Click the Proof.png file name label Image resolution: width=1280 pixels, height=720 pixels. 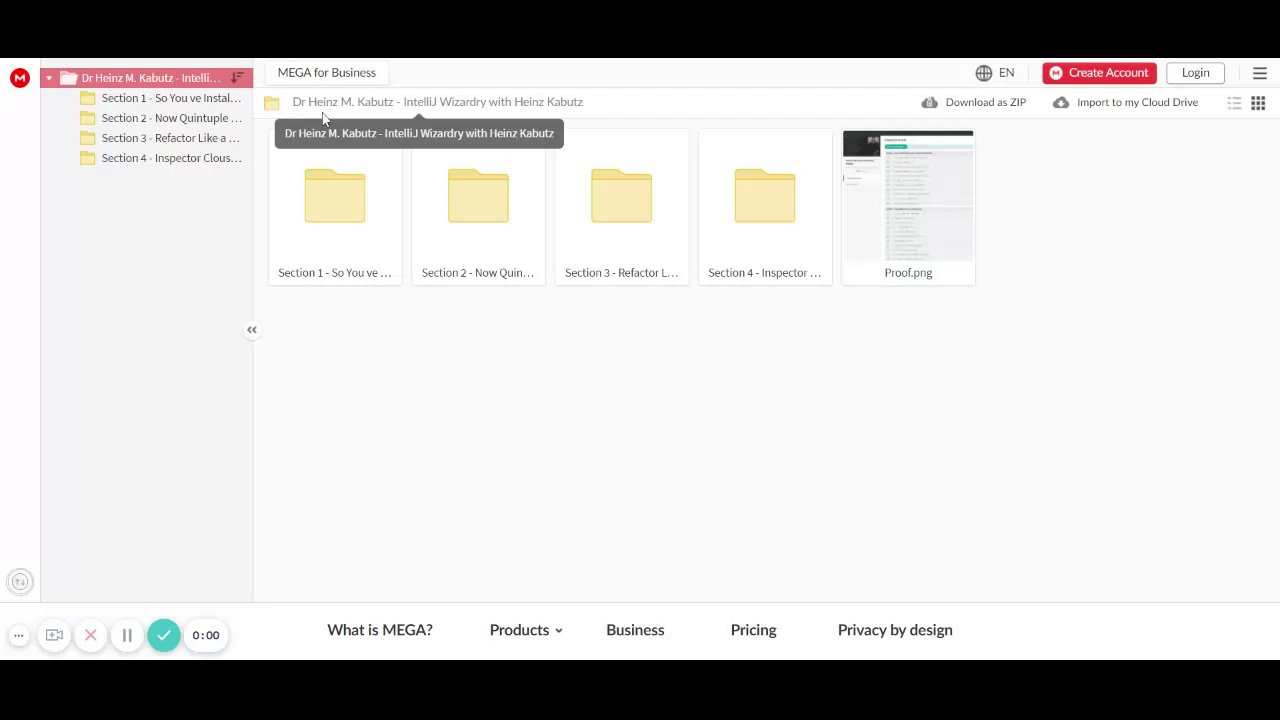[908, 273]
